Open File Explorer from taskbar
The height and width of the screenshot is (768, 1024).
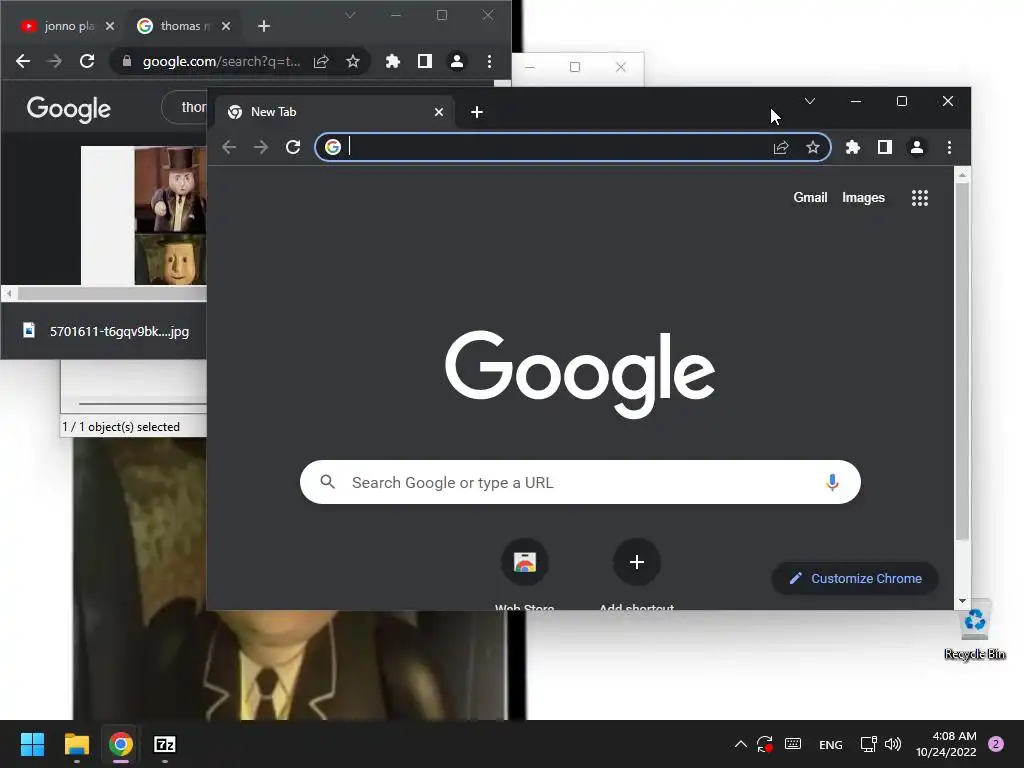point(76,744)
